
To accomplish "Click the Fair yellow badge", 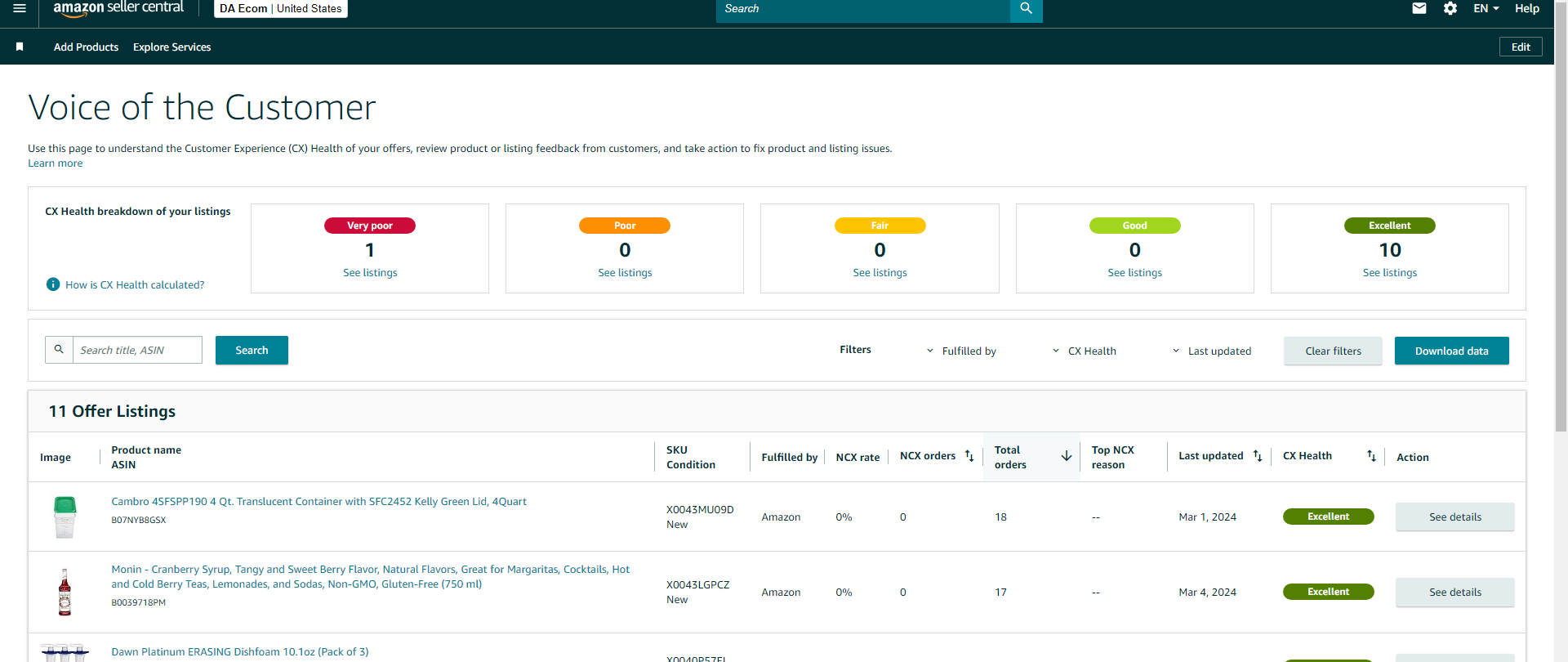I will pyautogui.click(x=880, y=226).
